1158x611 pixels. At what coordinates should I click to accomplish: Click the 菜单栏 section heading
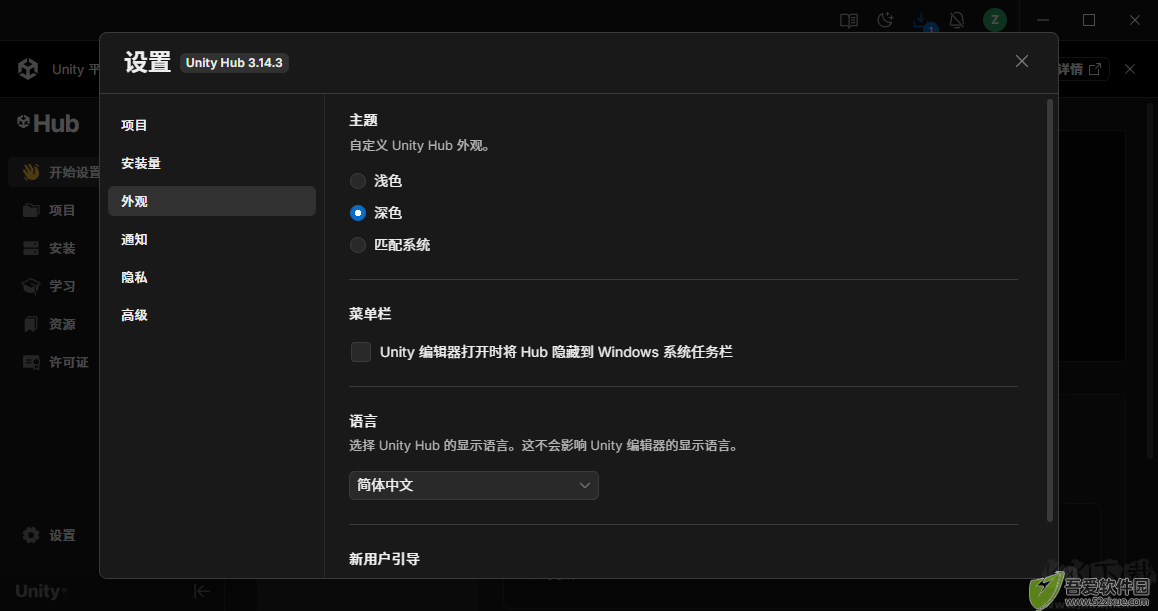pyautogui.click(x=370, y=314)
